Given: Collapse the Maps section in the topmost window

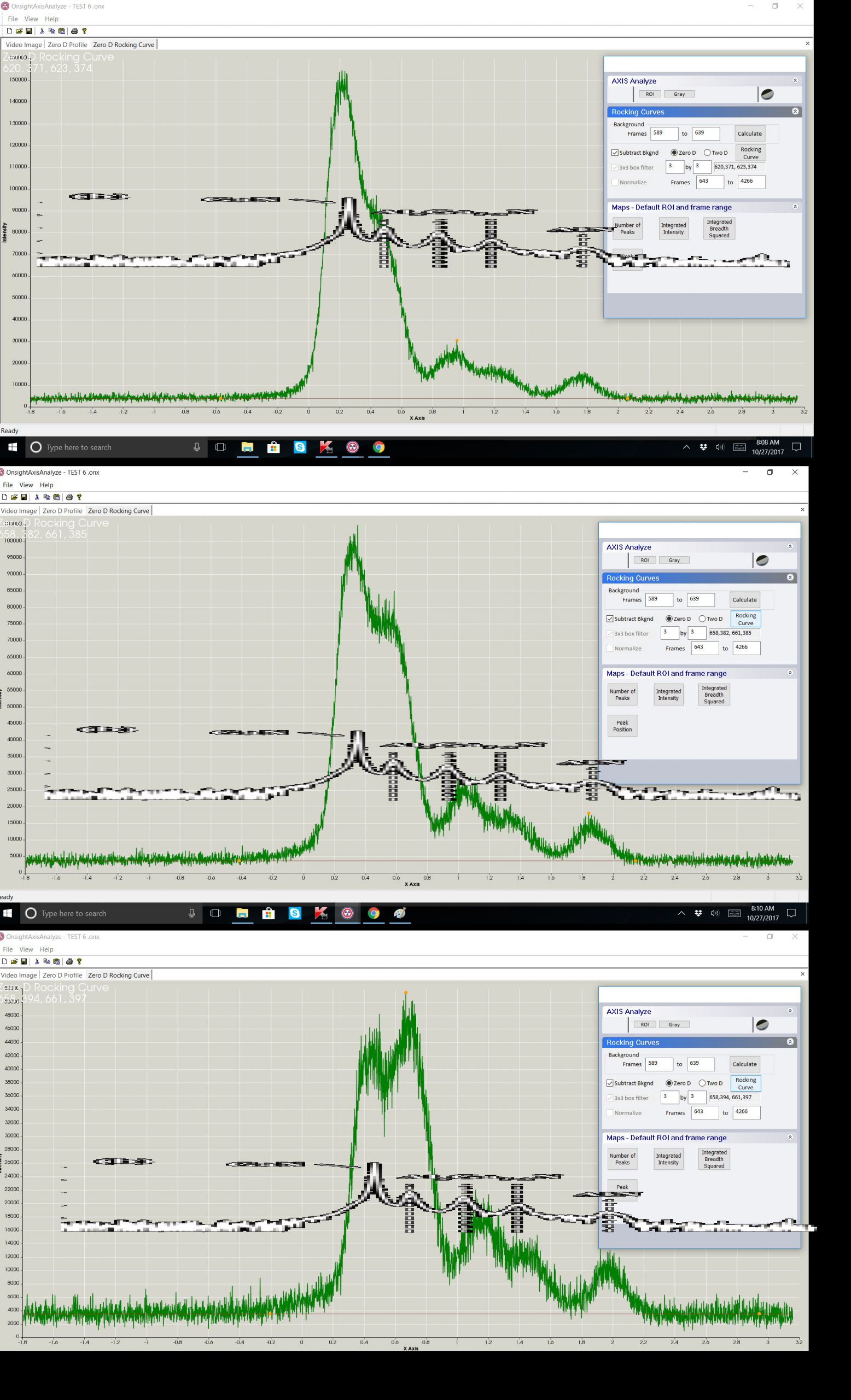Looking at the screenshot, I should click(795, 207).
